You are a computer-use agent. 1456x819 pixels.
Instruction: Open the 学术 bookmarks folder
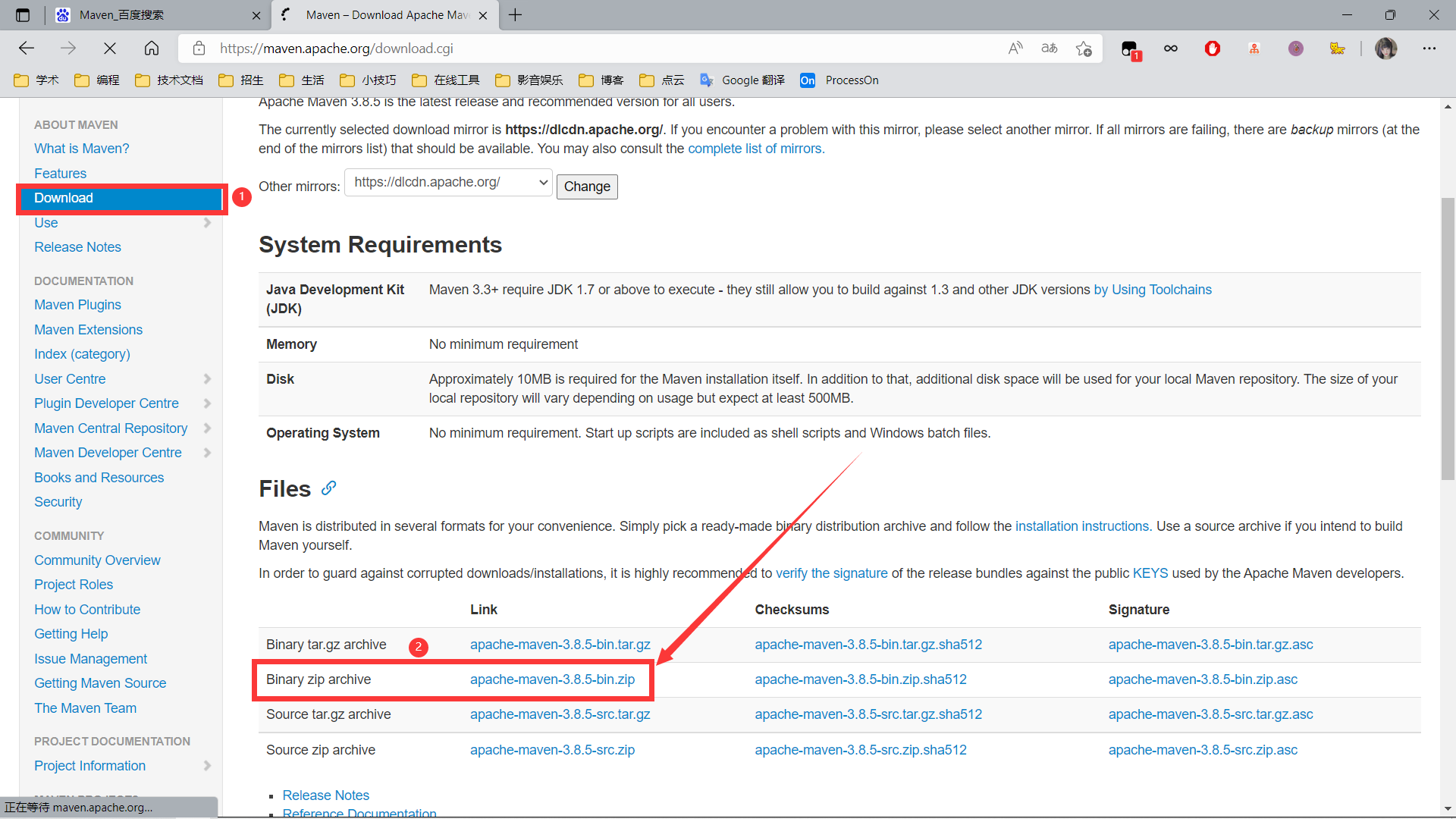pos(36,80)
